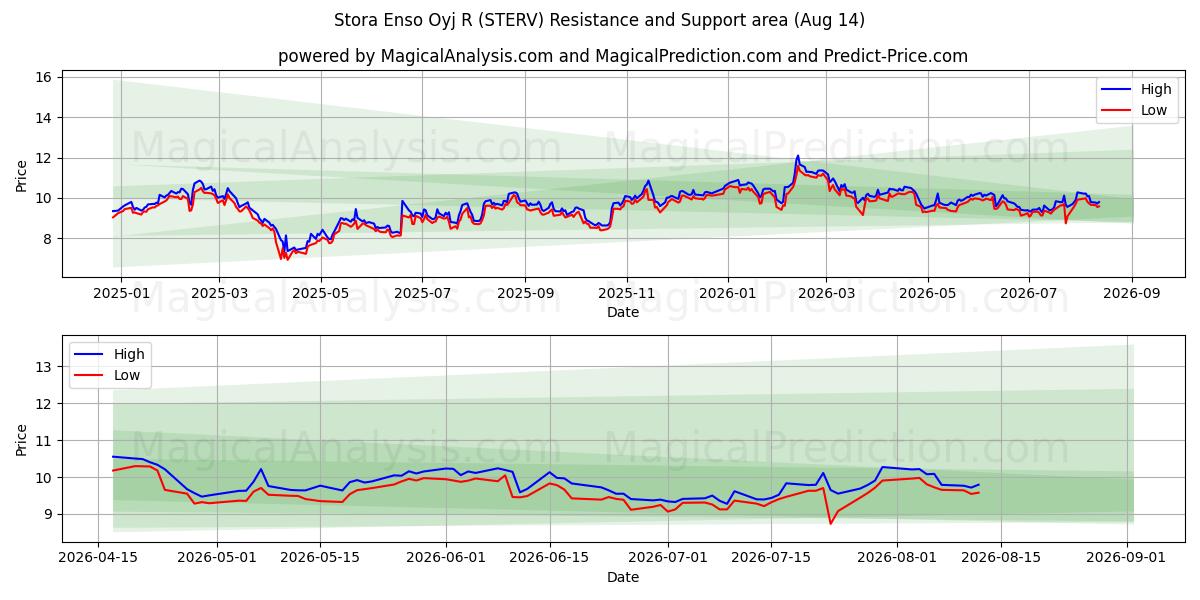Click the '2026-01' tick label
The width and height of the screenshot is (1200, 600).
click(x=727, y=294)
